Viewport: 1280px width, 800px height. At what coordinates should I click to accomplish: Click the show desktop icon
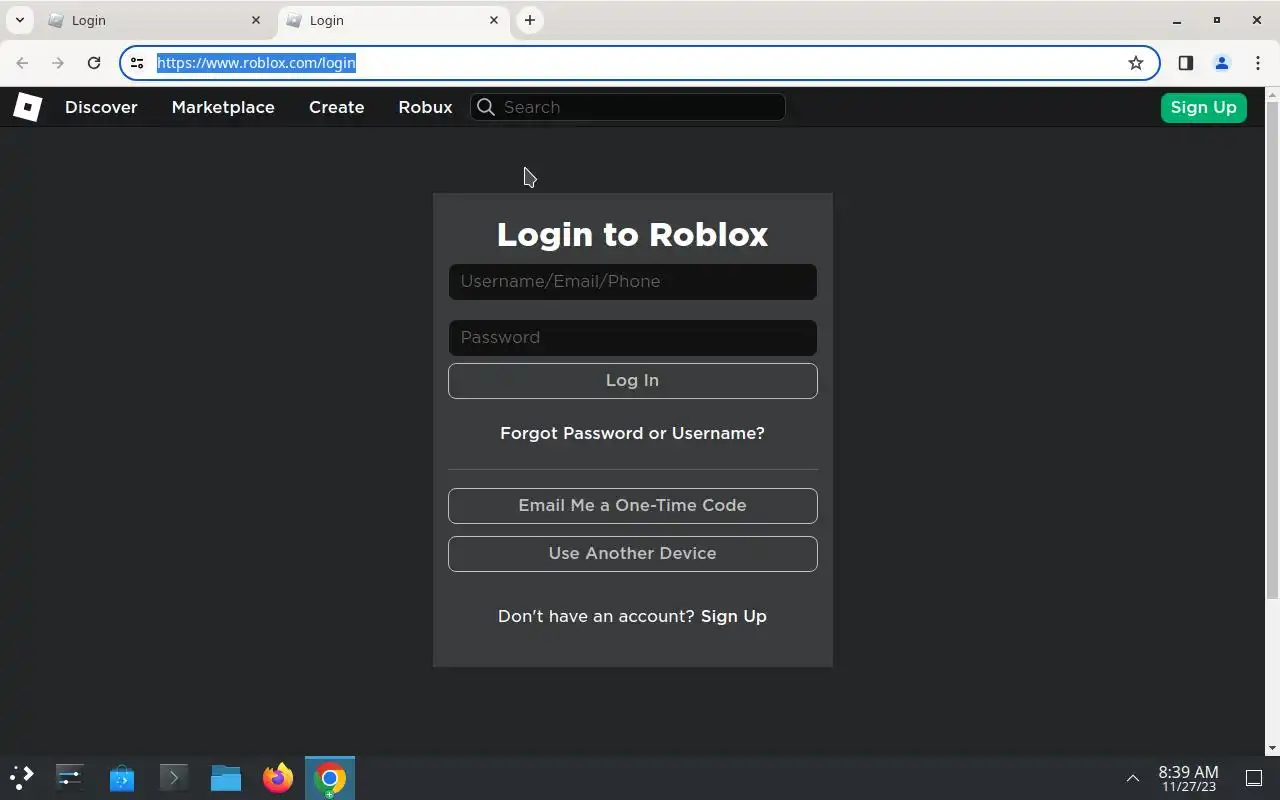click(1254, 778)
